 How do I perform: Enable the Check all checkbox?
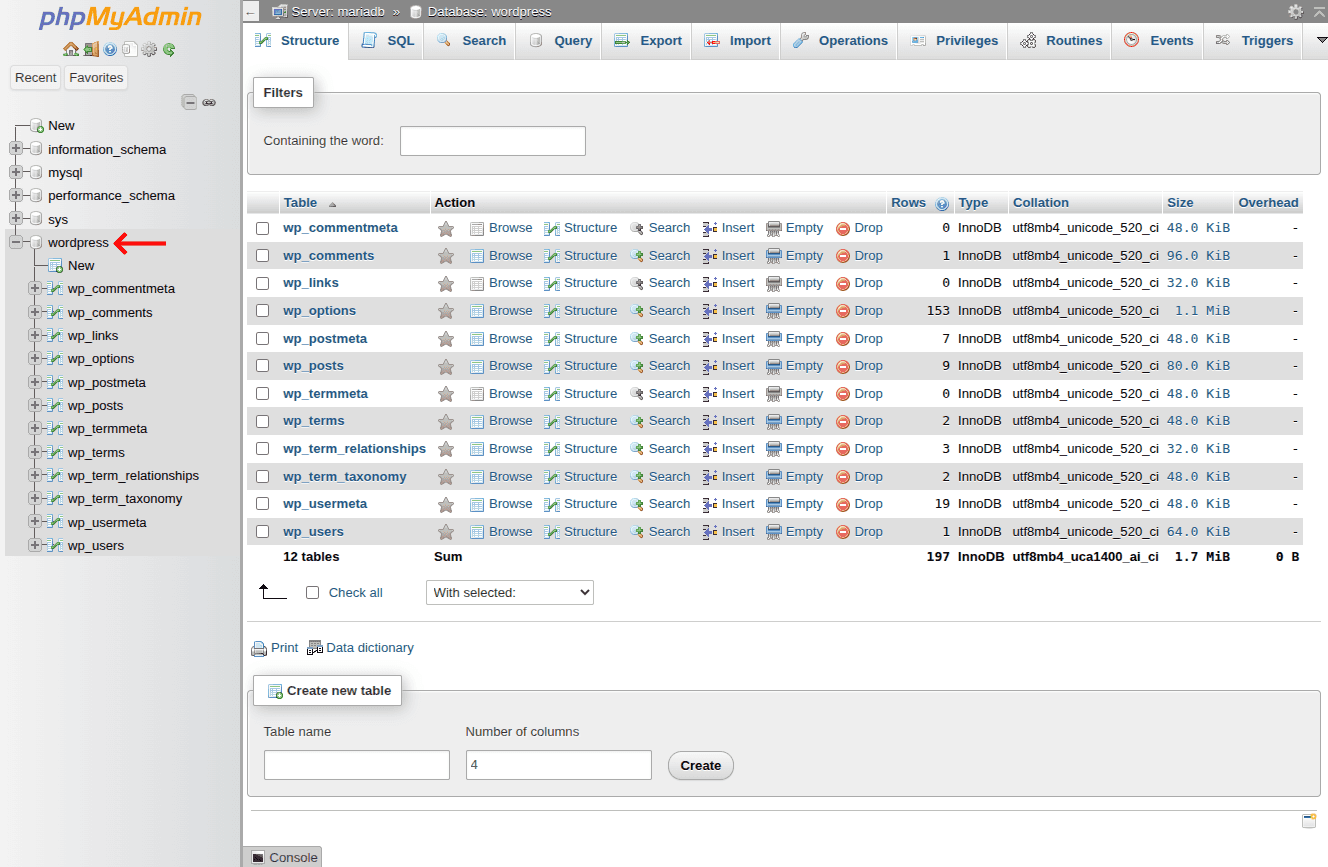[312, 593]
